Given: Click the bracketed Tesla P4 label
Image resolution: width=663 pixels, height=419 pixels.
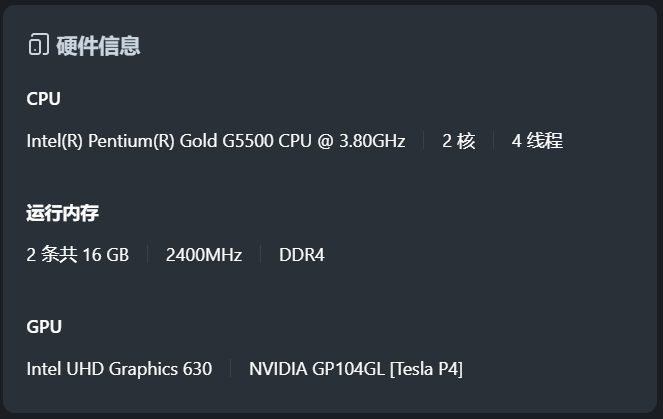Looking at the screenshot, I should pos(426,369).
